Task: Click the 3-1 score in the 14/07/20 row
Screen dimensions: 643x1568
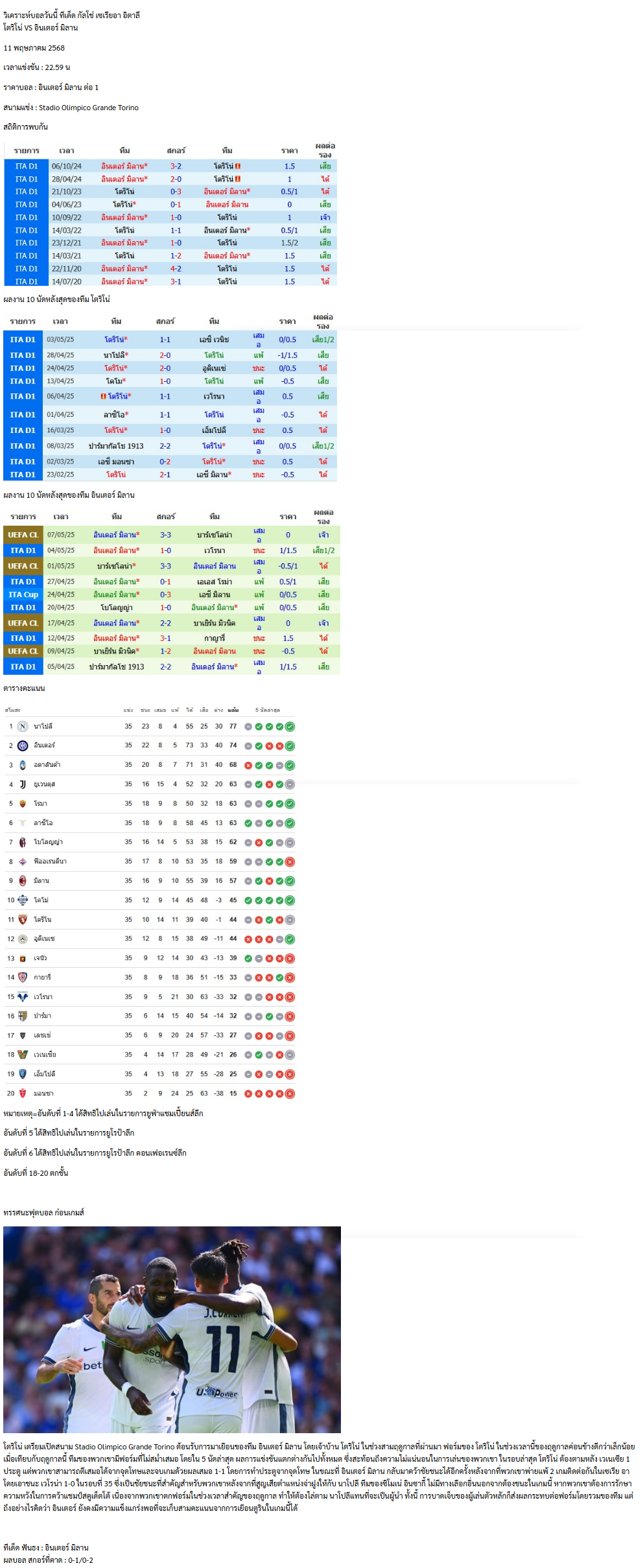Action: tap(176, 282)
